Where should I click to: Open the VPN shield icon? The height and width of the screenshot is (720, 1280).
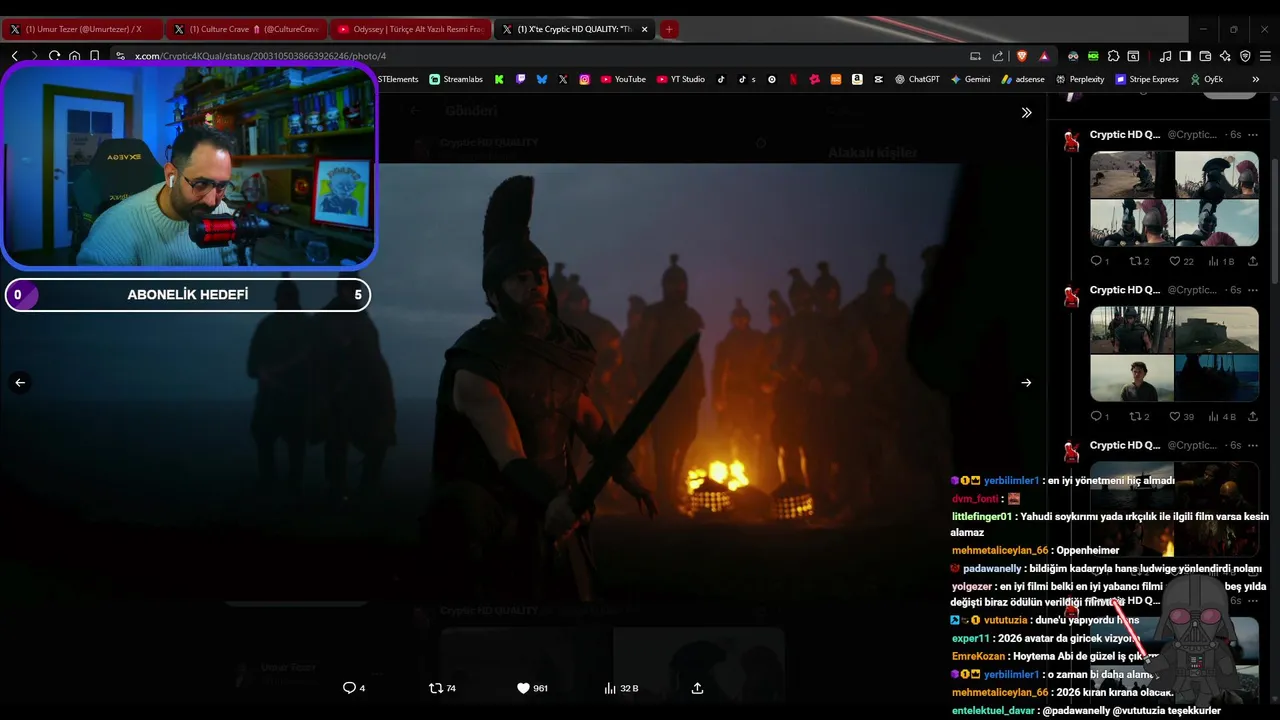(x=1245, y=56)
